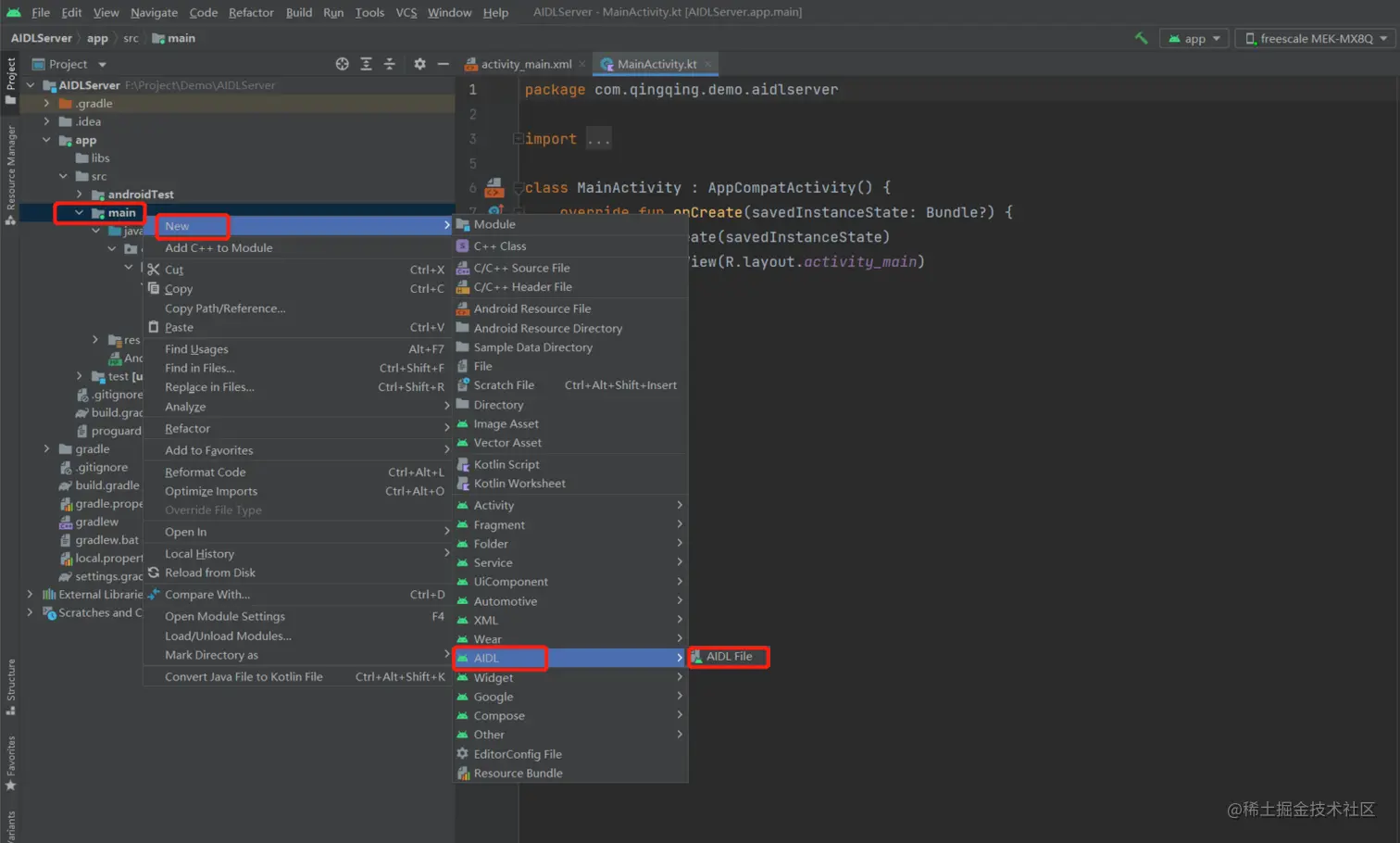The width and height of the screenshot is (1400, 843).
Task: Click gutter class icon beside MainActivity line
Action: 494,188
